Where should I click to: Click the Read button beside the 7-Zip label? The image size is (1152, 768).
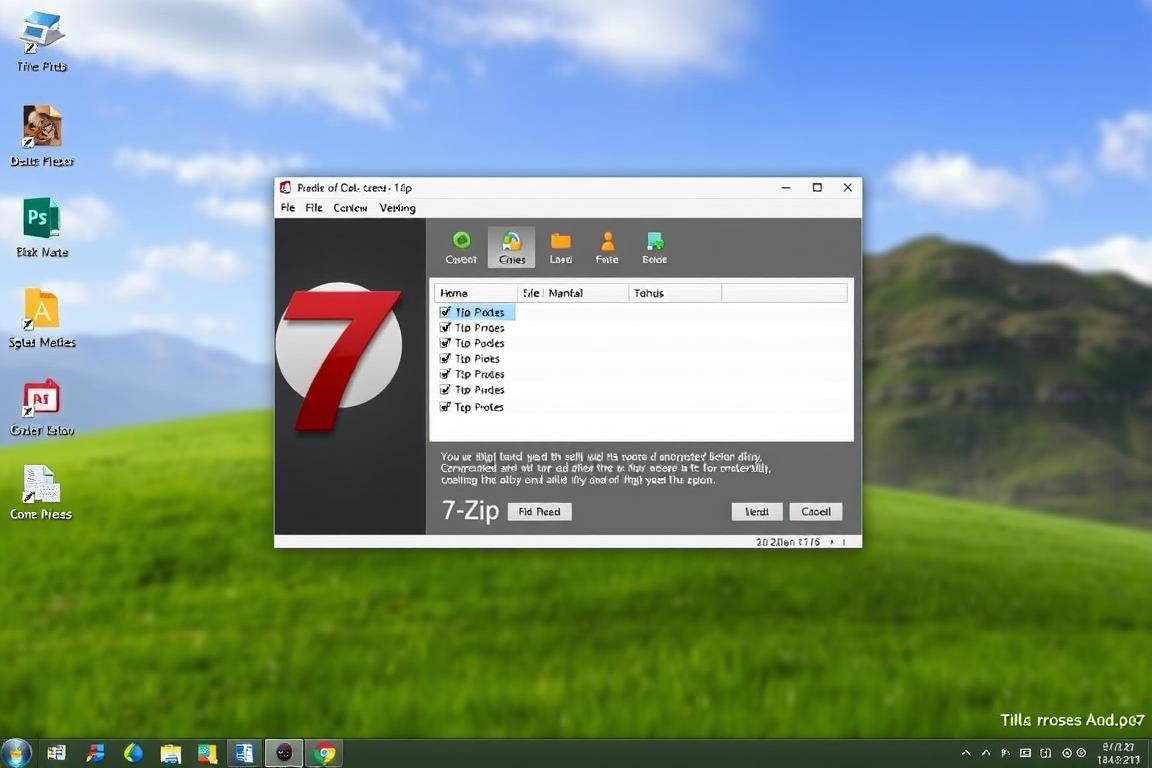539,511
